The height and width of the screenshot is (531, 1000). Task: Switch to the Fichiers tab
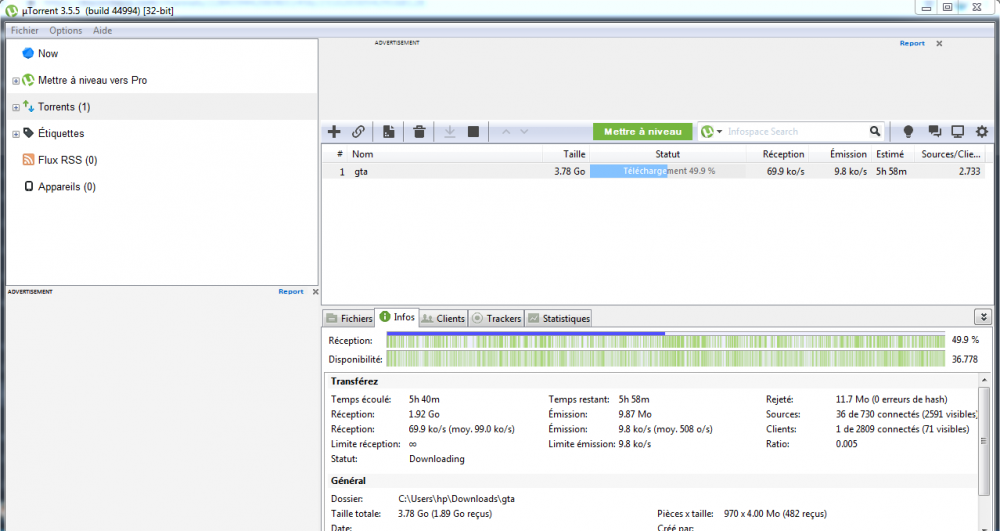click(x=349, y=318)
